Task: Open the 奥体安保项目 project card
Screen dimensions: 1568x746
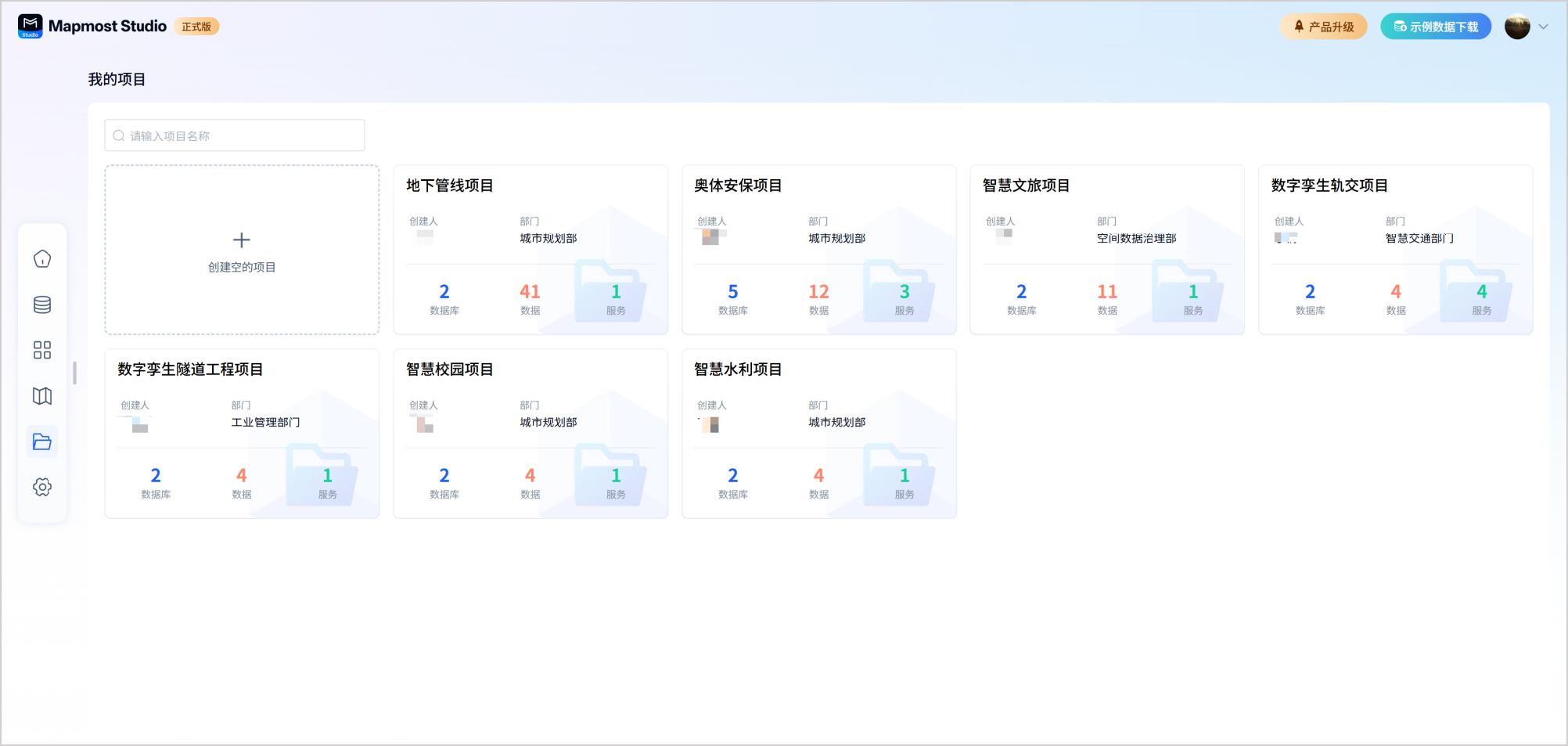Action: point(818,249)
